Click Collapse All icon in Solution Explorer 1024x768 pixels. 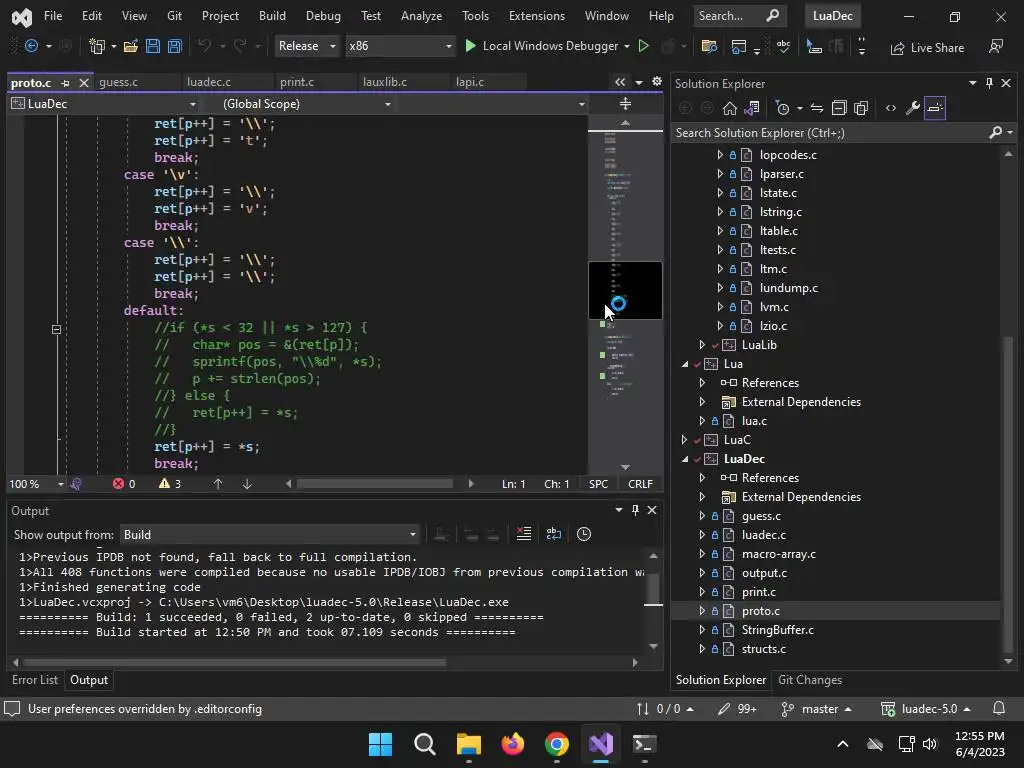[x=839, y=108]
